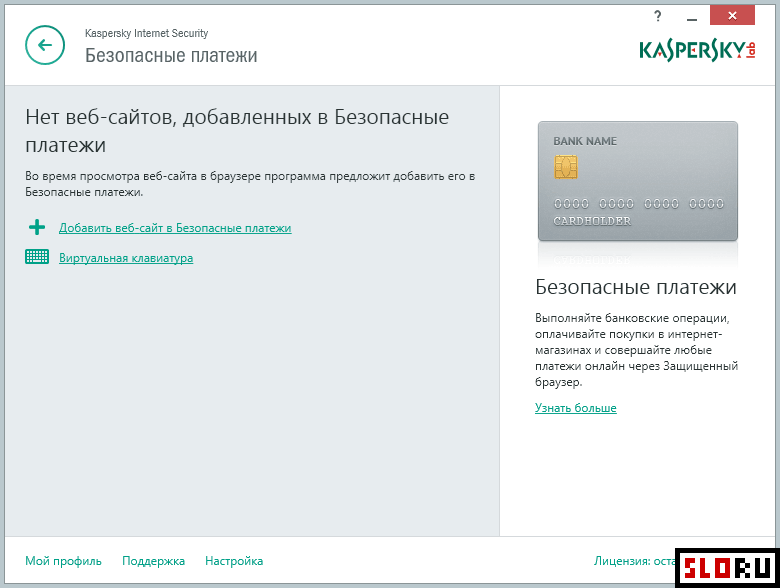Screen dimensions: 780x588
Task: Click the 'Выполняйте банковские операции' description text
Action: [x=636, y=350]
